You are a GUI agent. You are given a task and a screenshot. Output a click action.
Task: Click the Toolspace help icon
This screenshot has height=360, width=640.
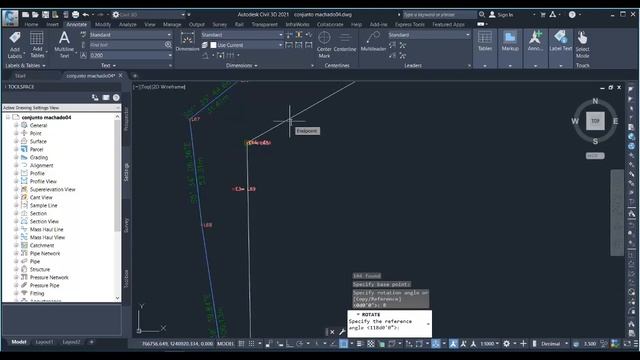(116, 98)
